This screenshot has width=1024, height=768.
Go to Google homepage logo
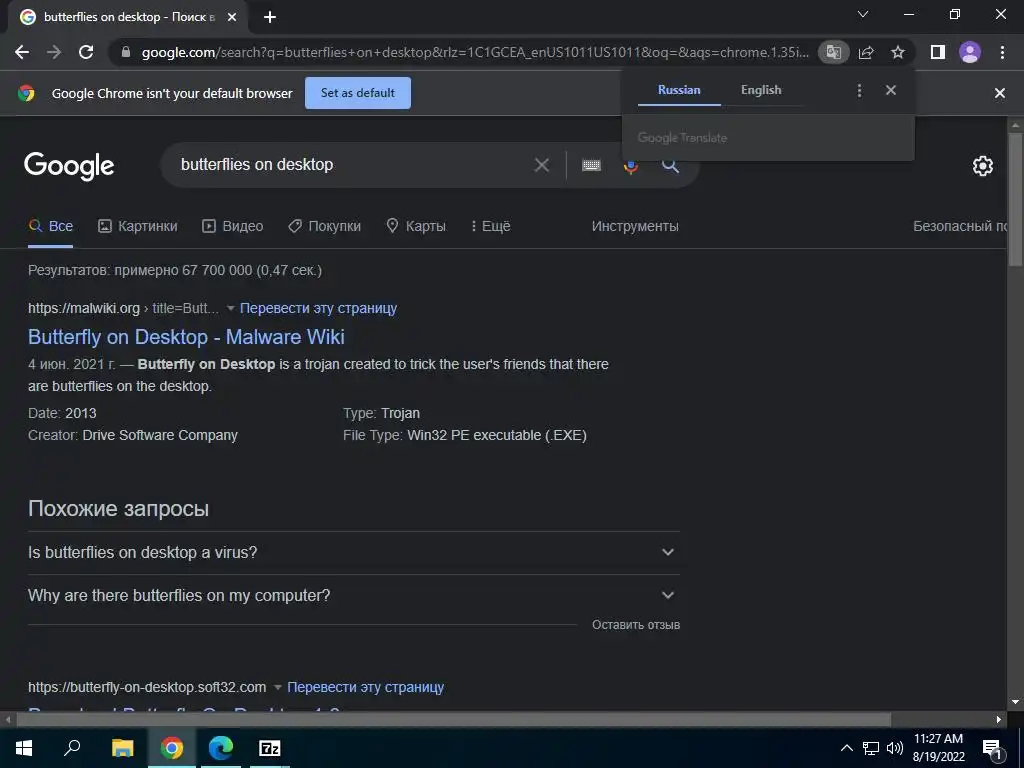(69, 166)
